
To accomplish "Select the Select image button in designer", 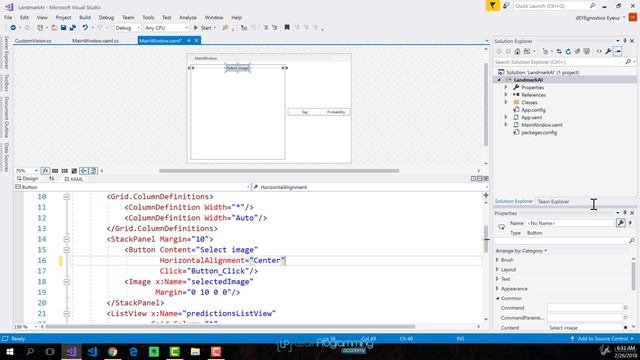I will (x=238, y=68).
